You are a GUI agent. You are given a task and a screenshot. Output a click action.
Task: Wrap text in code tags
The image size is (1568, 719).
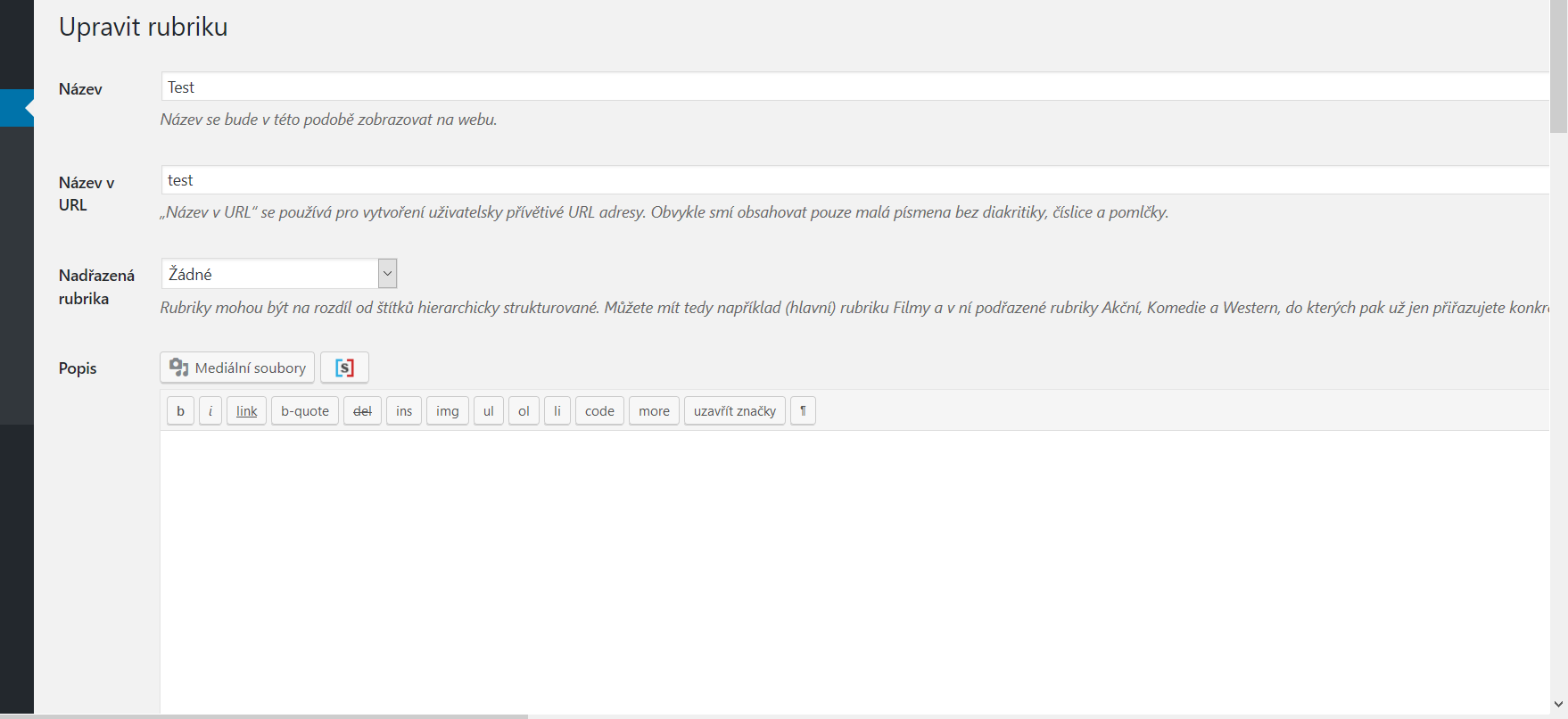pyautogui.click(x=598, y=410)
